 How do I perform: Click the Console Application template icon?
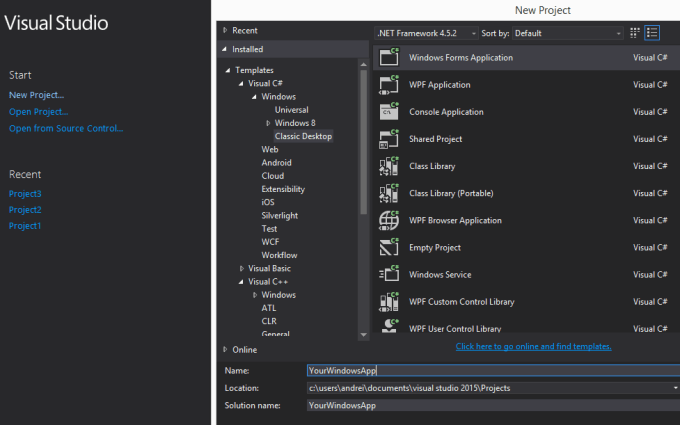[x=389, y=111]
